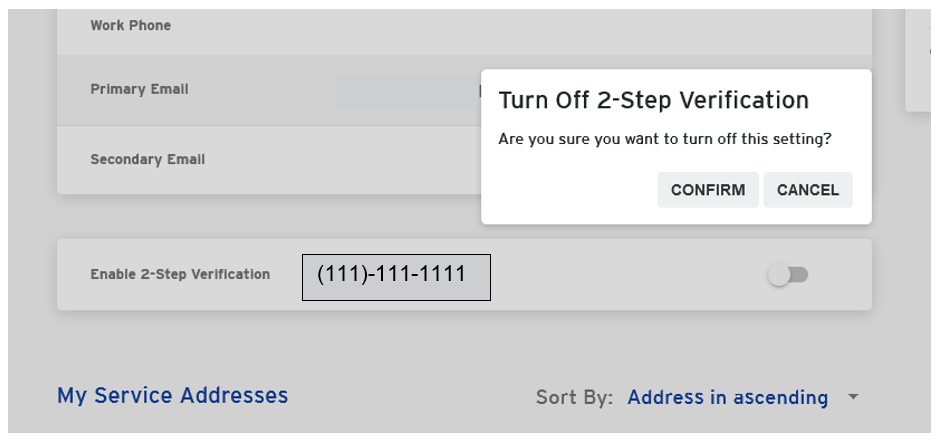
Task: Click the "Turn Off 2-Step Verification" dialog title
Action: point(653,101)
